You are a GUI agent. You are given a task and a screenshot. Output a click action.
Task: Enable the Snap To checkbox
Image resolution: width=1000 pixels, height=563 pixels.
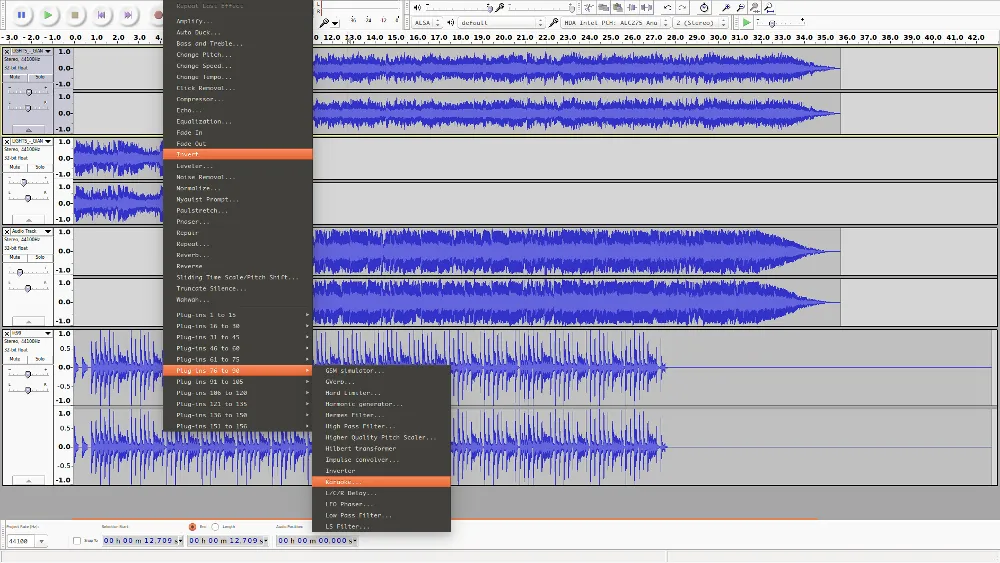pos(77,541)
